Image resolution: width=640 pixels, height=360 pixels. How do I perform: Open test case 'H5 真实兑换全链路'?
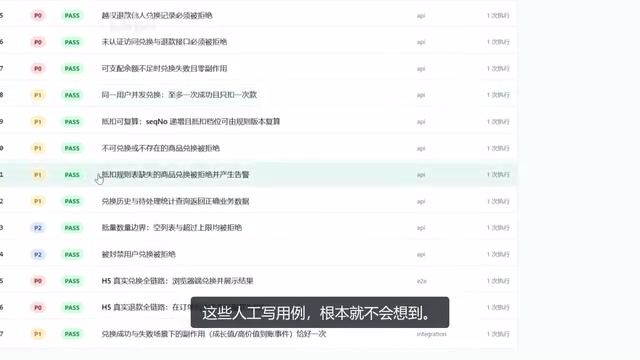pyautogui.click(x=178, y=281)
